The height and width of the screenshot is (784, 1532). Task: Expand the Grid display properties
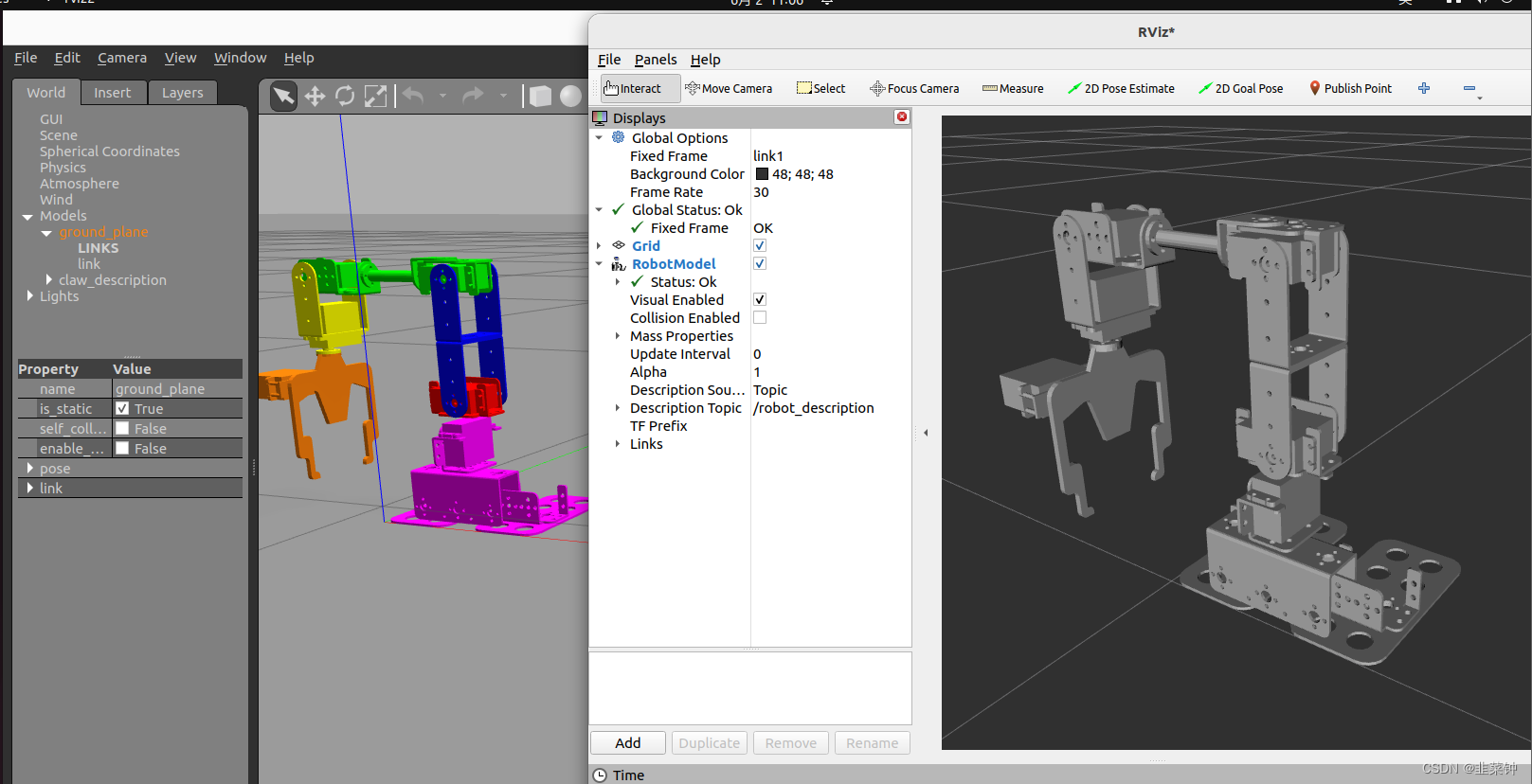[x=599, y=245]
